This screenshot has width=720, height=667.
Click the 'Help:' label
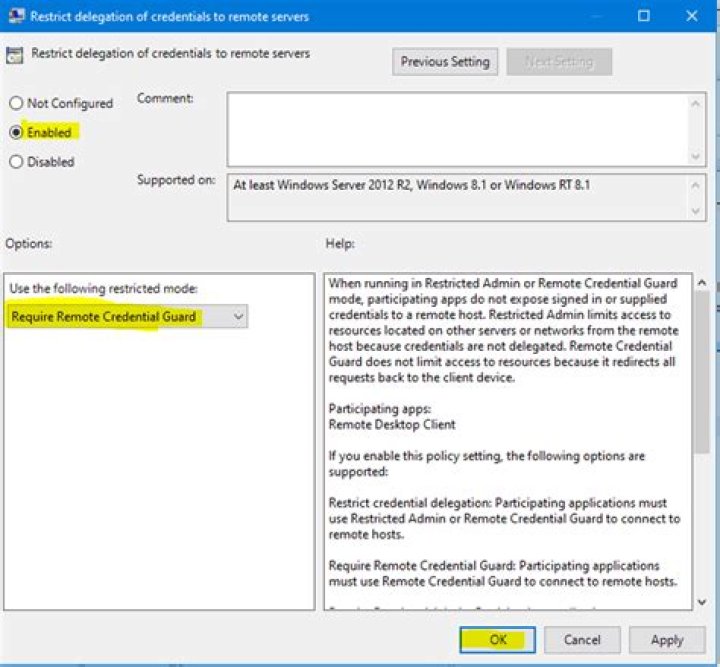pos(340,243)
